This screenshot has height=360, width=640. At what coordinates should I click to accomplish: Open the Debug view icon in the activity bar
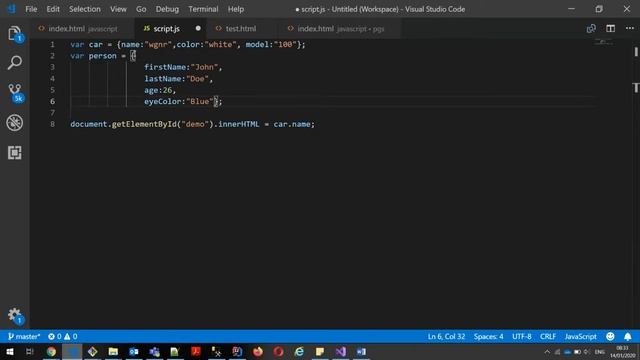pyautogui.click(x=15, y=122)
